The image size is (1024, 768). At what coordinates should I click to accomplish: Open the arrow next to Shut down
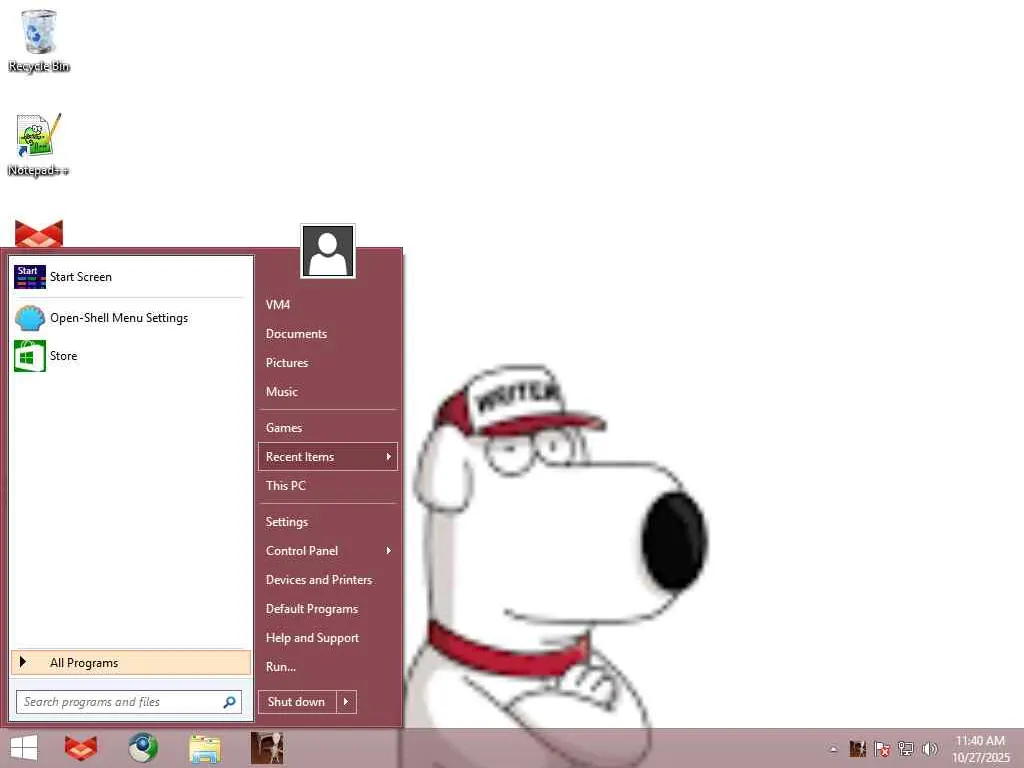(x=346, y=702)
